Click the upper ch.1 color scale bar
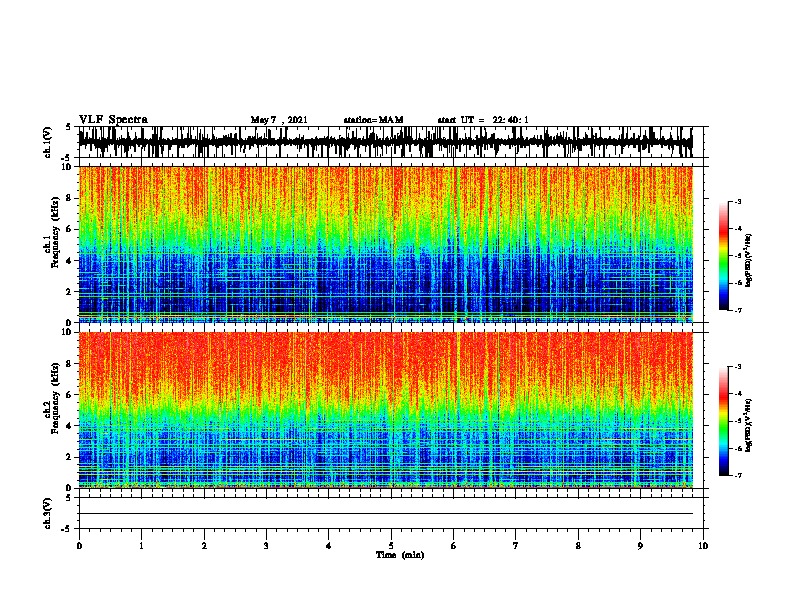The height and width of the screenshot is (612, 792). coord(723,256)
